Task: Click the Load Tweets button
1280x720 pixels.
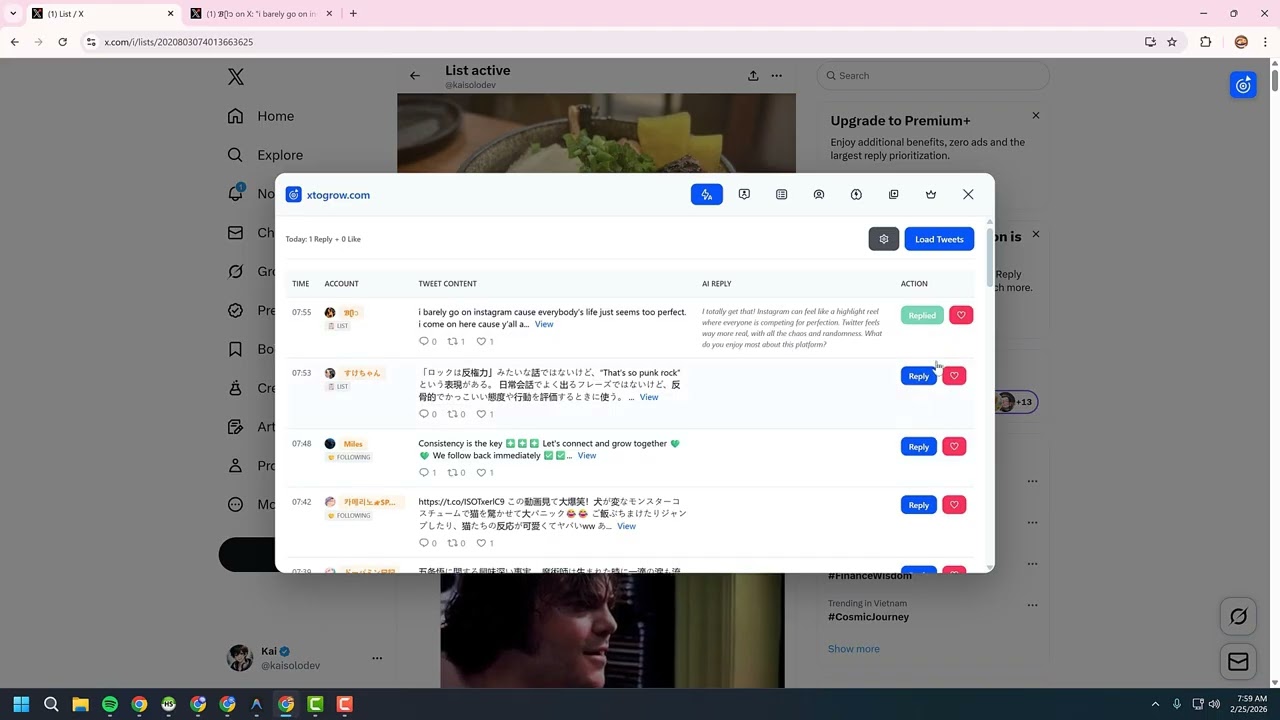Action: pos(939,239)
